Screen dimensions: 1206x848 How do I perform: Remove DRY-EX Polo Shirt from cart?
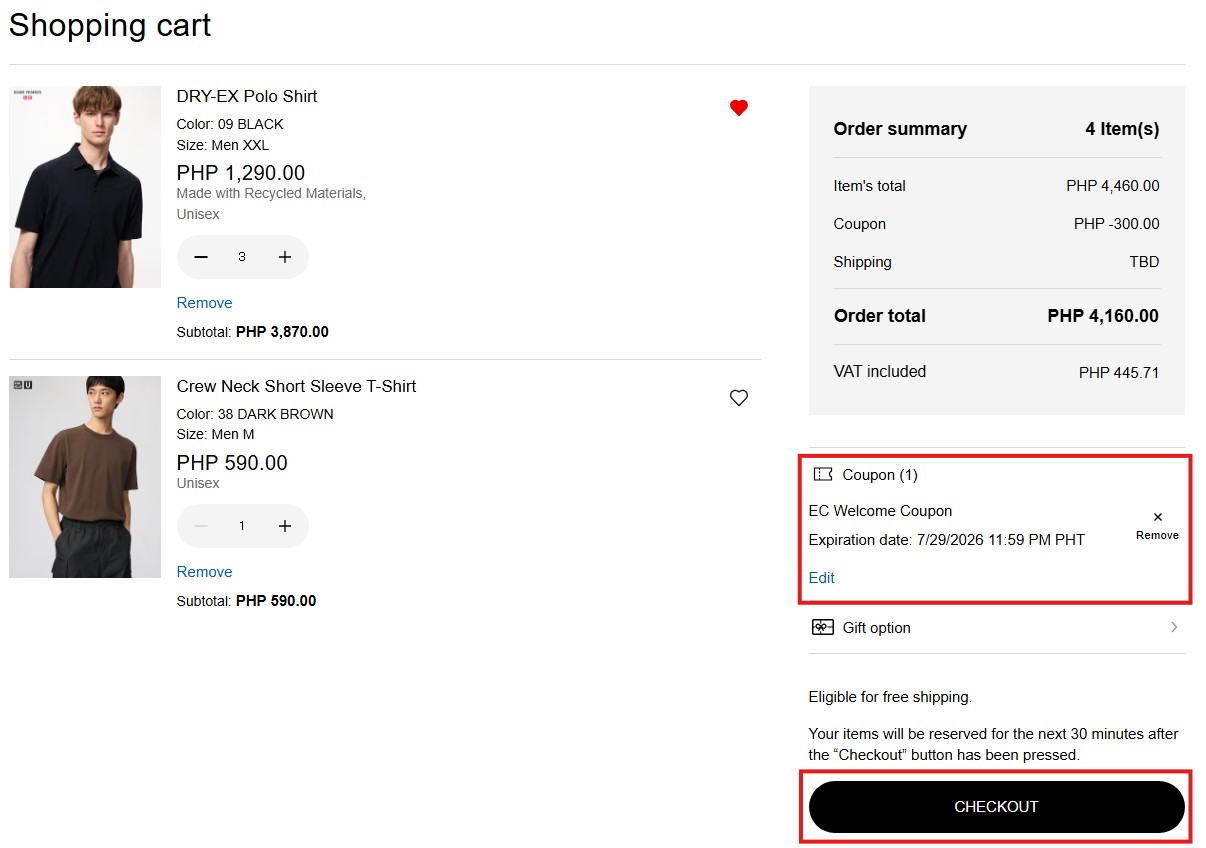point(204,303)
